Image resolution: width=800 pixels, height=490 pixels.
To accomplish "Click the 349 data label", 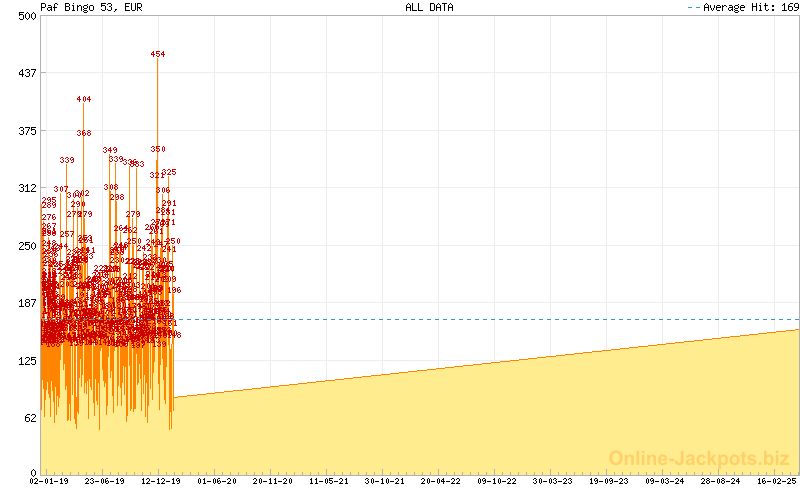I will (x=110, y=150).
